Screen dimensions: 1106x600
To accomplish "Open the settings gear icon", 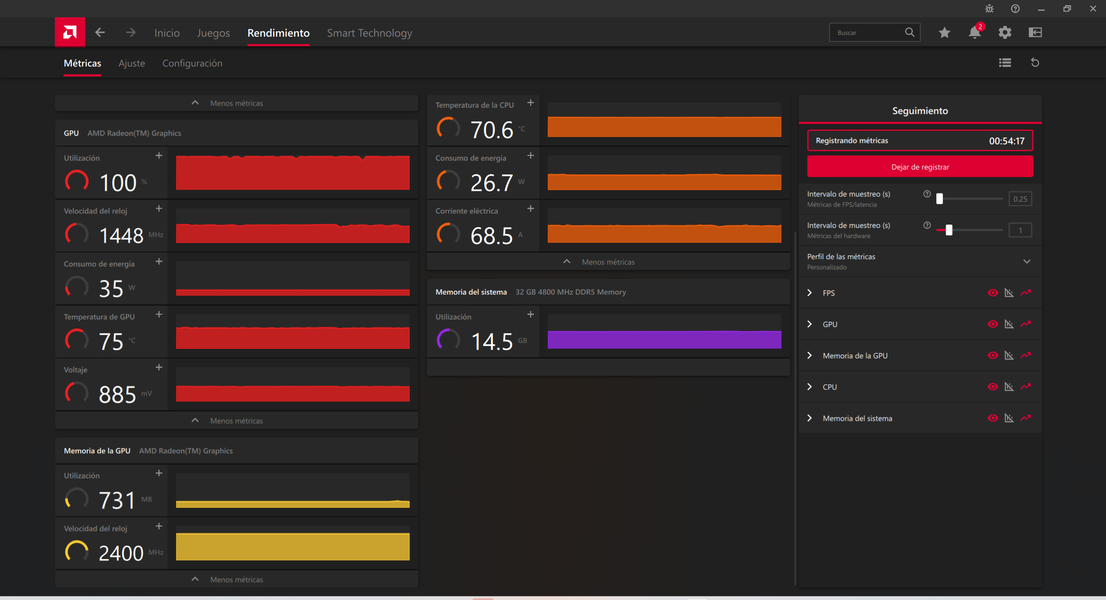I will tap(1005, 33).
